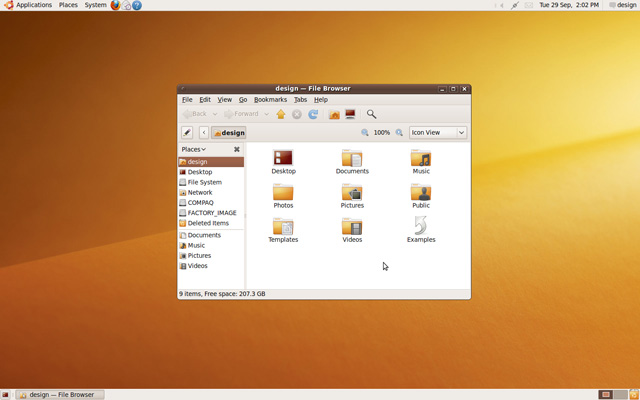This screenshot has height=400, width=640.
Task: Select the Examples link icon
Action: 421,226
